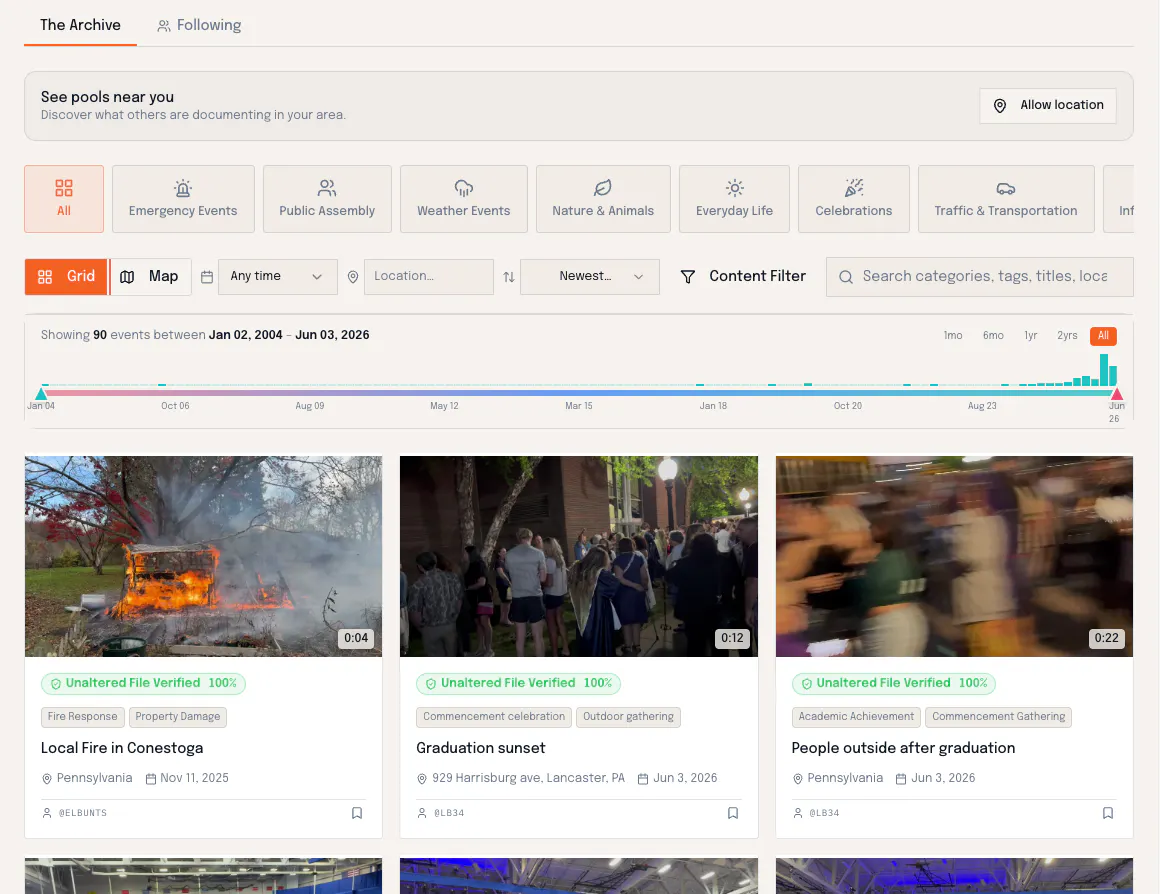Click the location pin icon beside Location field

point(353,277)
